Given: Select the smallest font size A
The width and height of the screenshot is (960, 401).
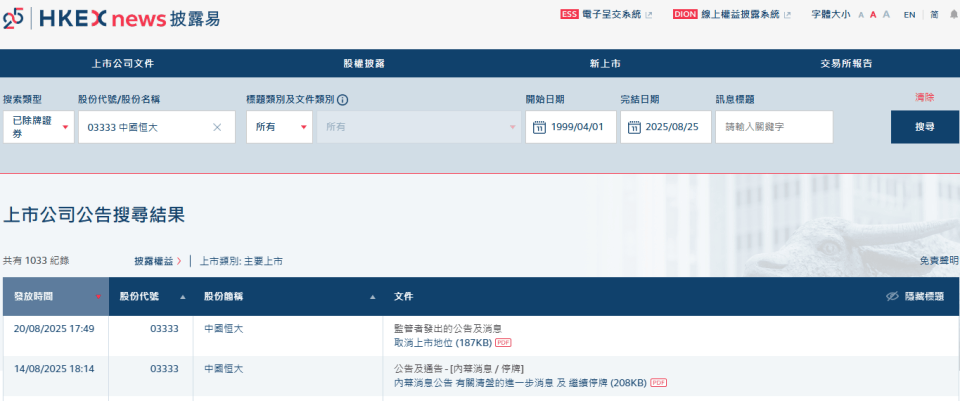Looking at the screenshot, I should click(x=861, y=15).
